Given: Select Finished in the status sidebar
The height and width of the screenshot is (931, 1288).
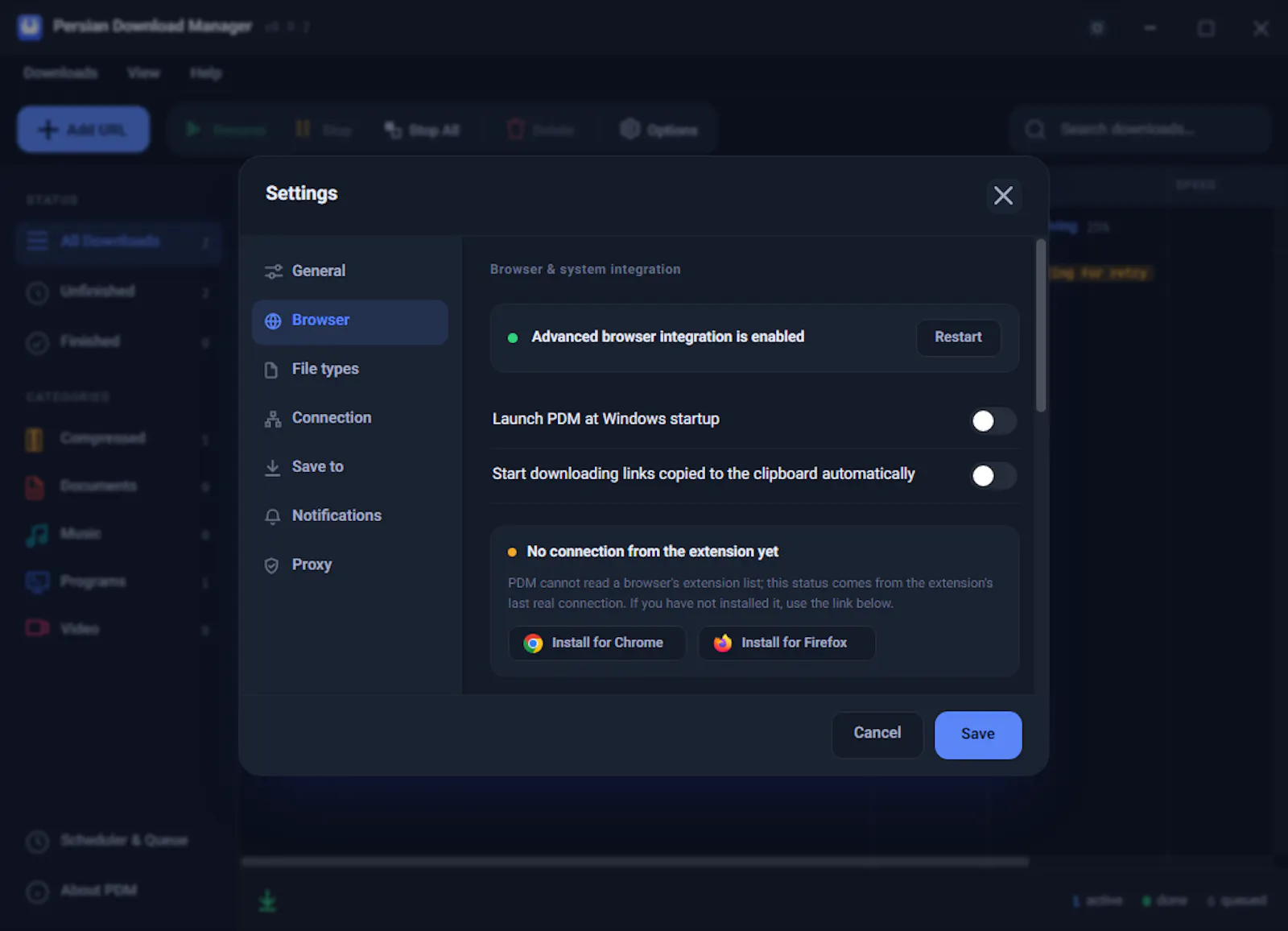Looking at the screenshot, I should [118, 341].
